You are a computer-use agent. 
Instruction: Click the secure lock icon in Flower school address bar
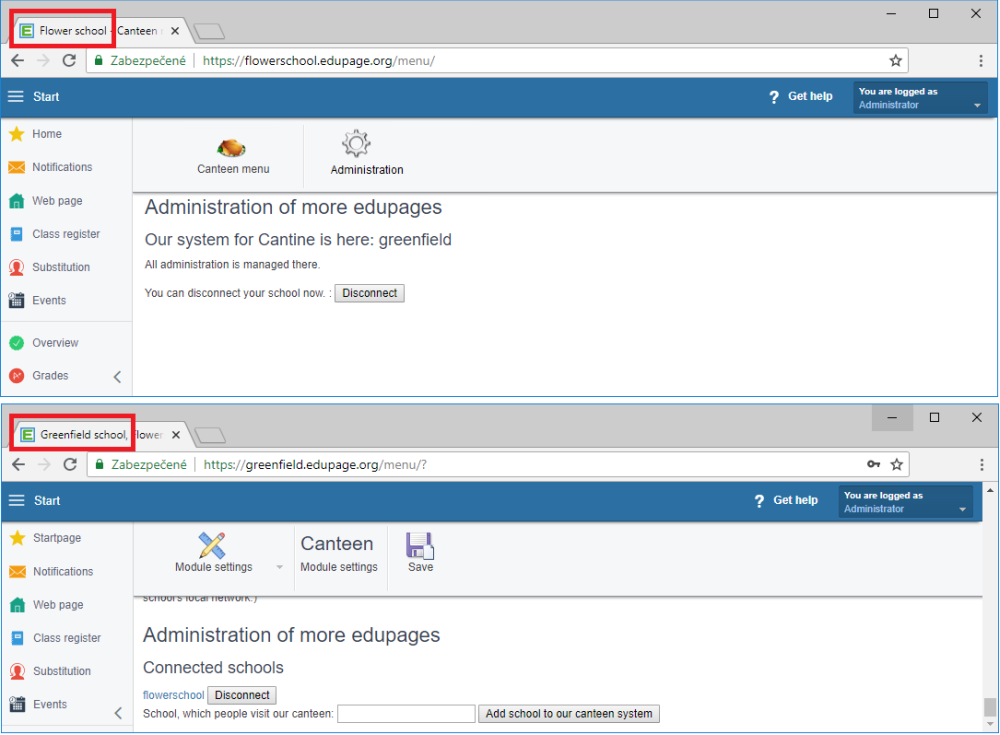[x=99, y=61]
